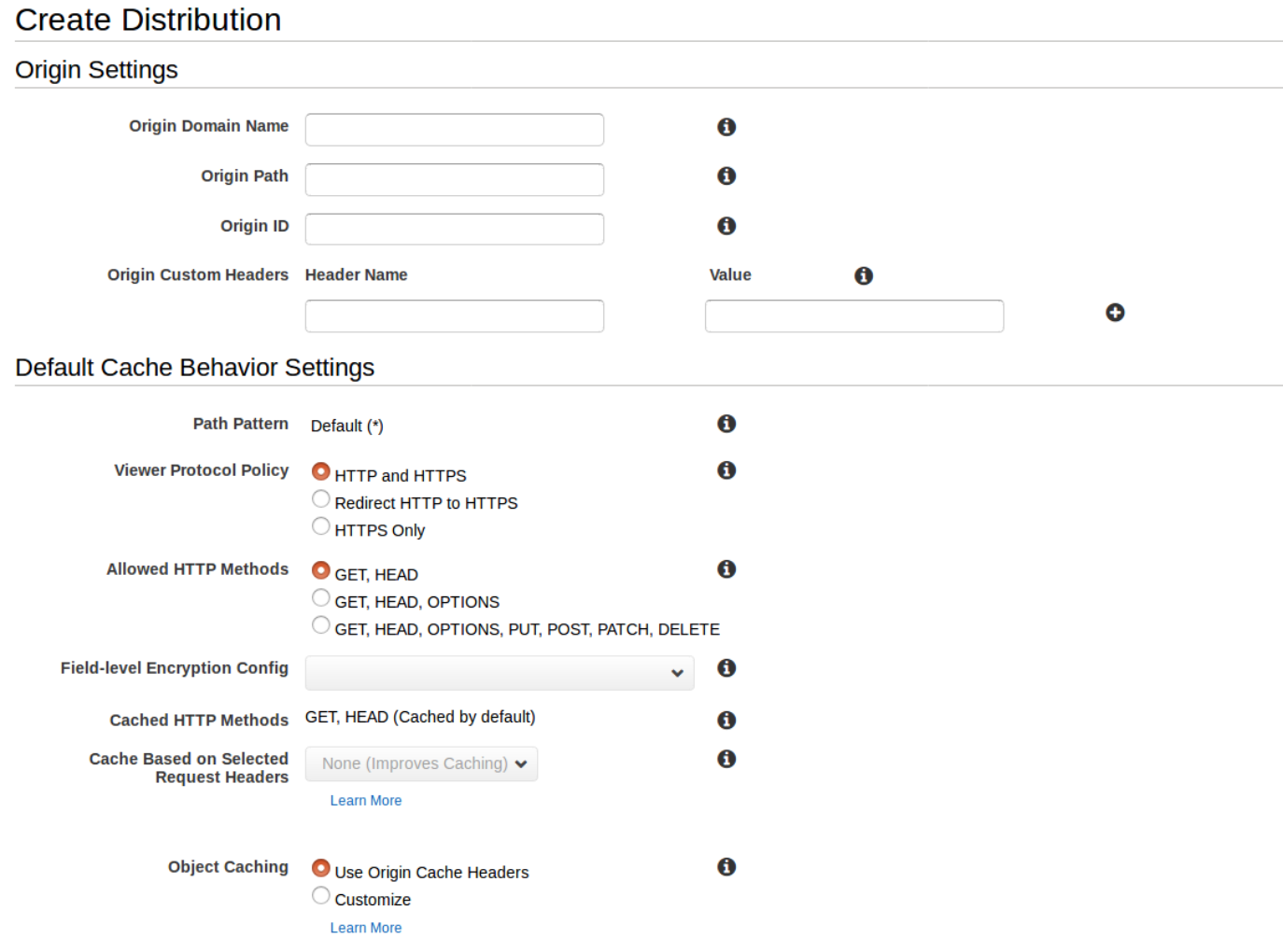Viewport: 1283px width, 952px height.
Task: Select GET, HEAD, OPTIONS methods
Action: pos(321,598)
